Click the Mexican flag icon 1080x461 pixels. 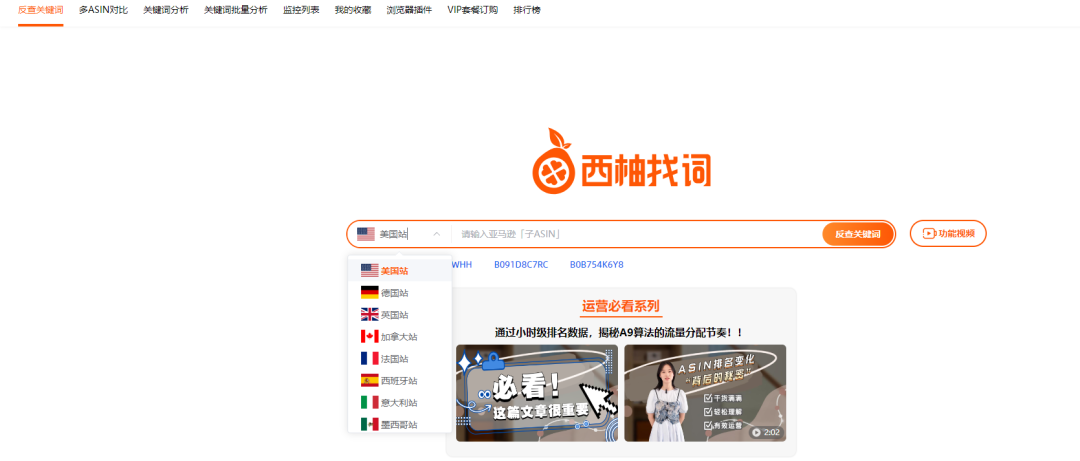pyautogui.click(x=370, y=424)
